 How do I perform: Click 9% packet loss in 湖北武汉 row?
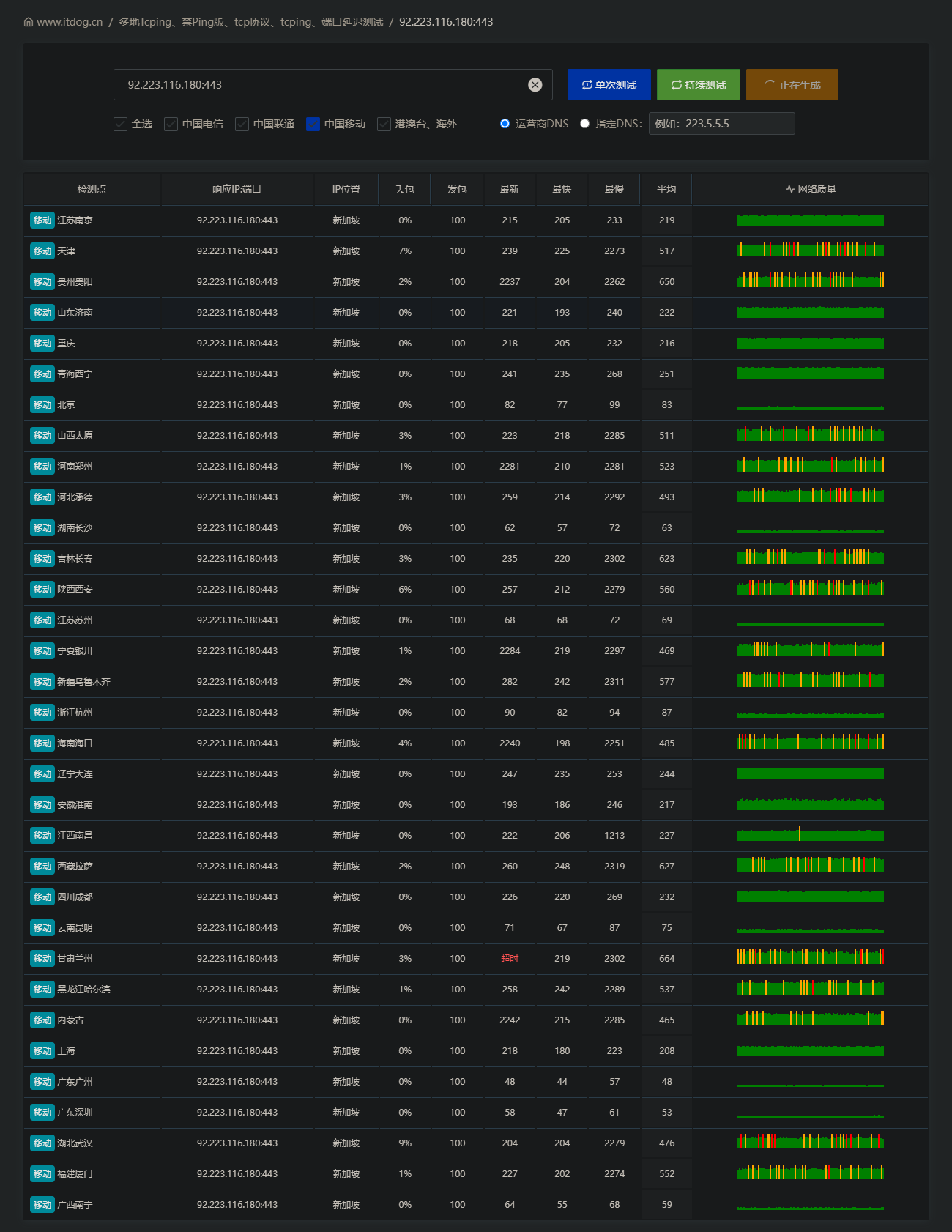tap(405, 1143)
